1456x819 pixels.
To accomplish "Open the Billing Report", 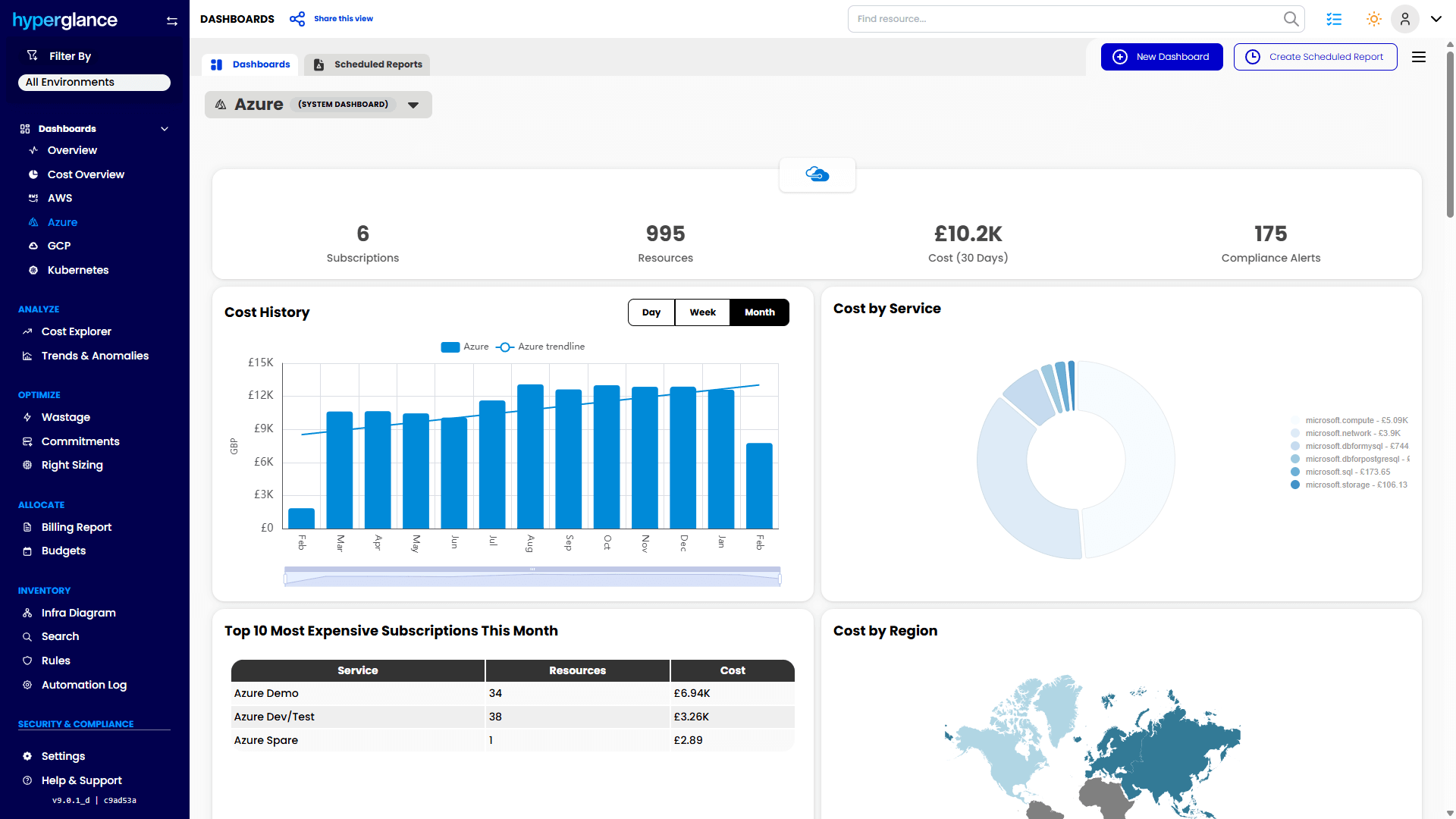I will coord(75,526).
